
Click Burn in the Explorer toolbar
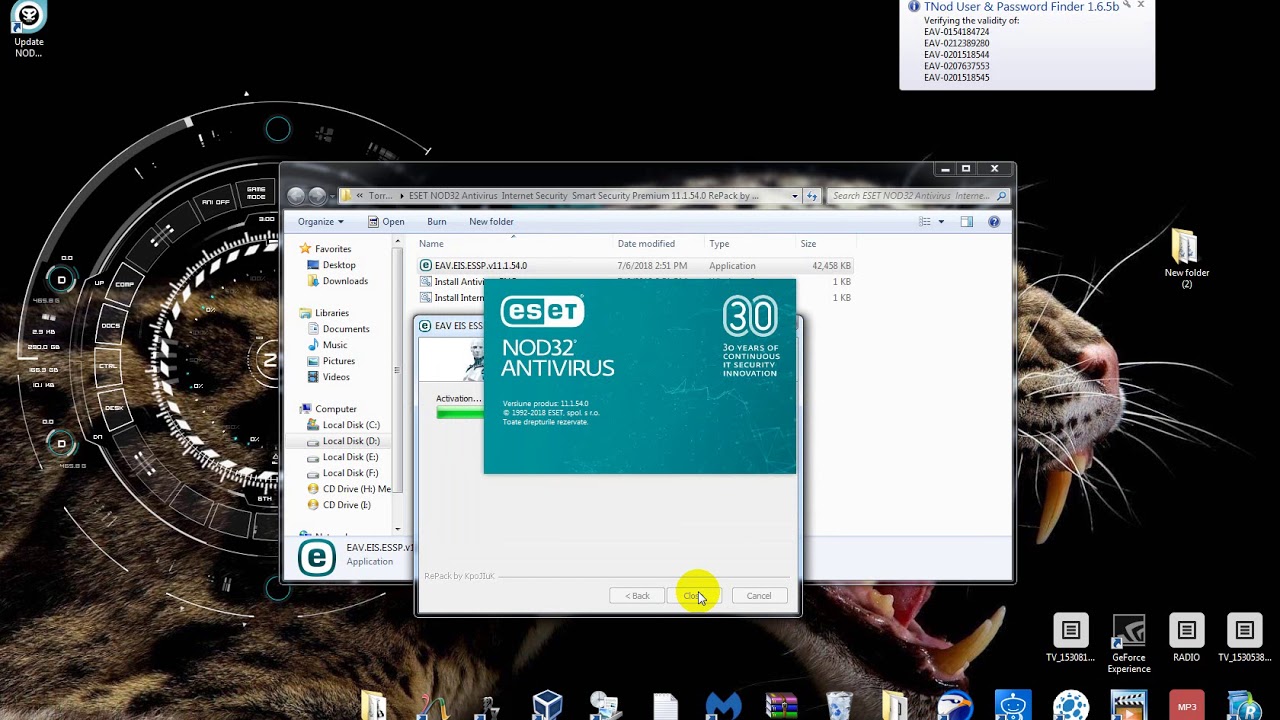coord(437,222)
